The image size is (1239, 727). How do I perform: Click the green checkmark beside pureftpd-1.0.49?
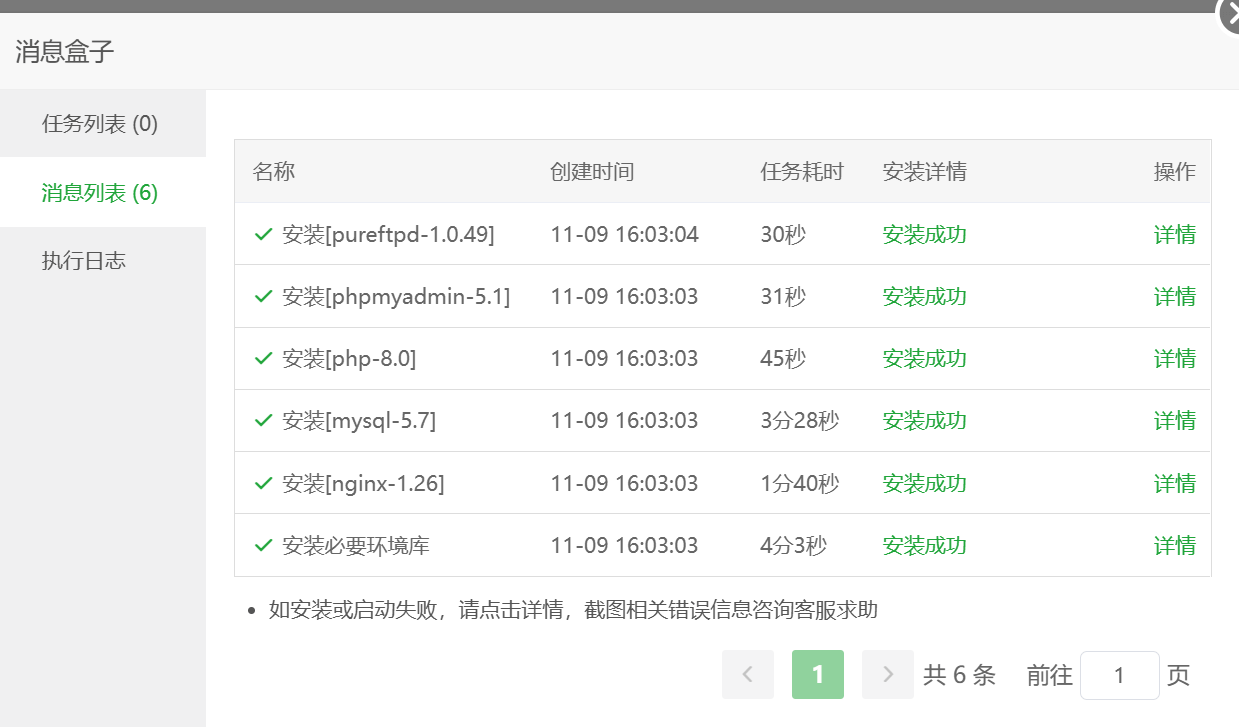[264, 234]
